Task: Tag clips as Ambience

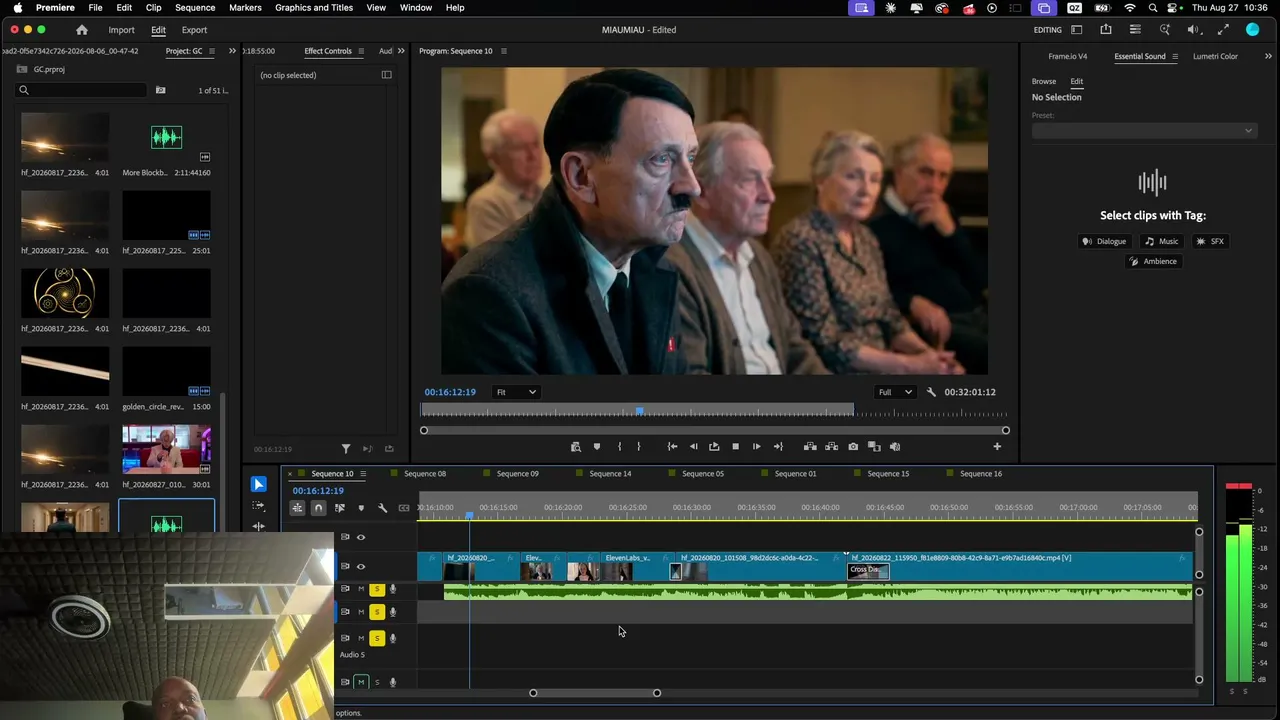Action: pos(1153,261)
